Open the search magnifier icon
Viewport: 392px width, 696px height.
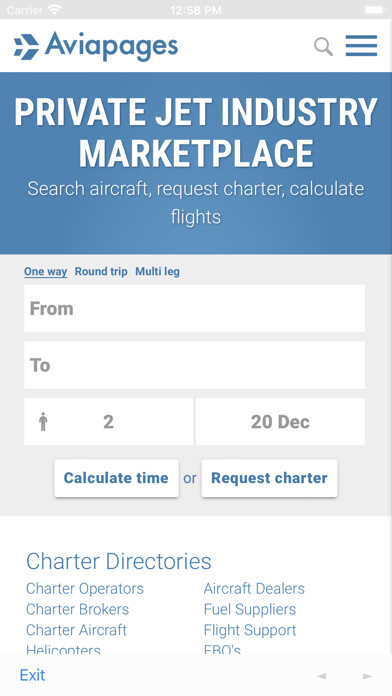(324, 47)
